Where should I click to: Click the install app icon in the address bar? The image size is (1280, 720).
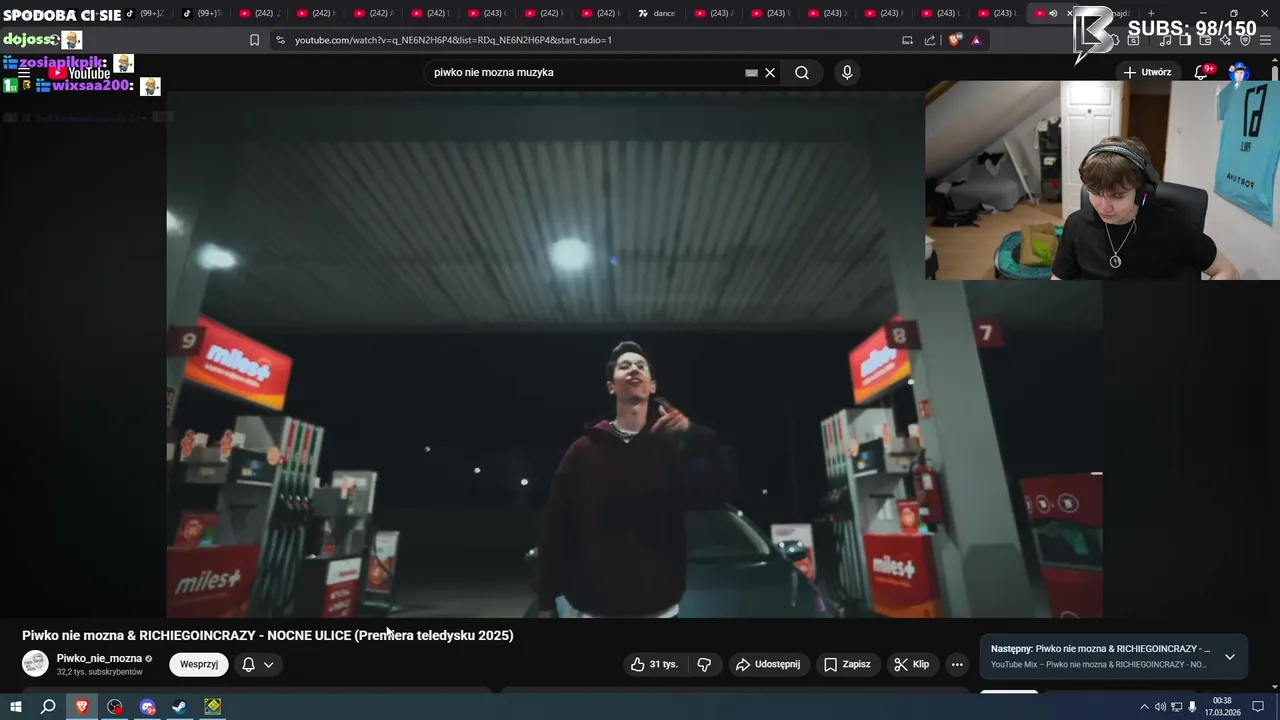907,40
